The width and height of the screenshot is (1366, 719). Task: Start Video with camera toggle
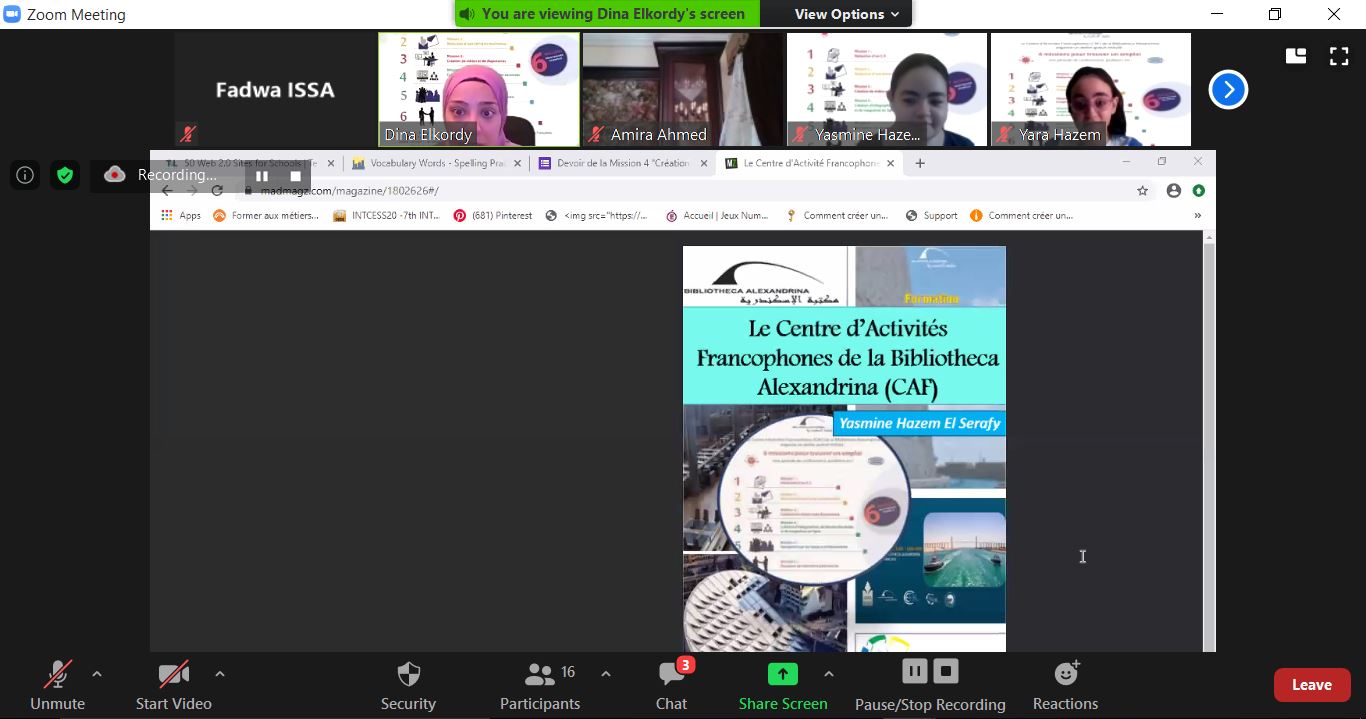[x=173, y=684]
